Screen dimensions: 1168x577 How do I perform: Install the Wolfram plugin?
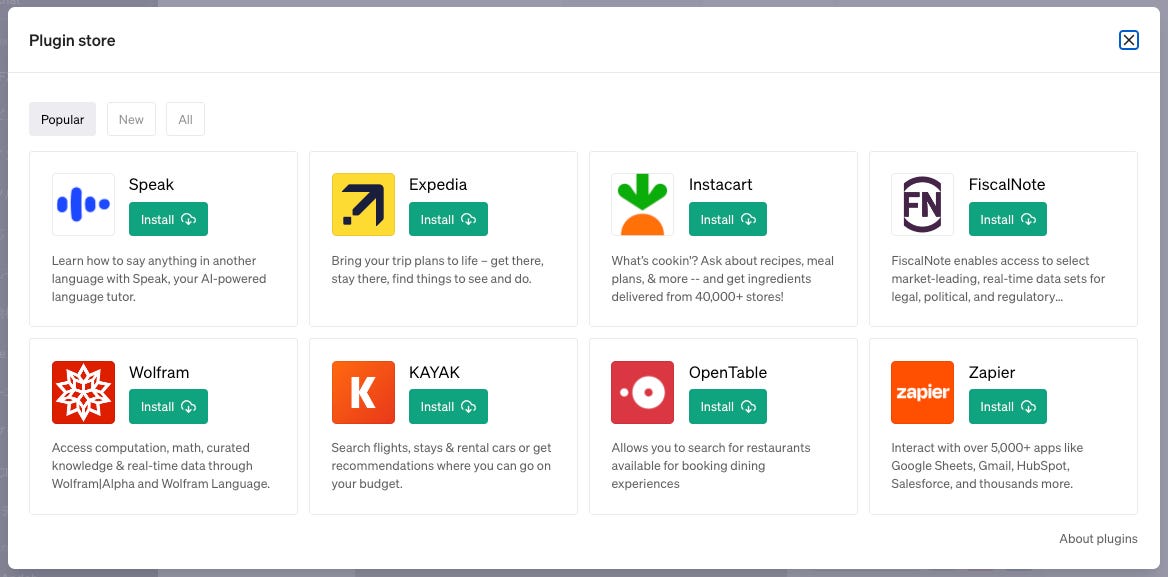click(x=168, y=407)
